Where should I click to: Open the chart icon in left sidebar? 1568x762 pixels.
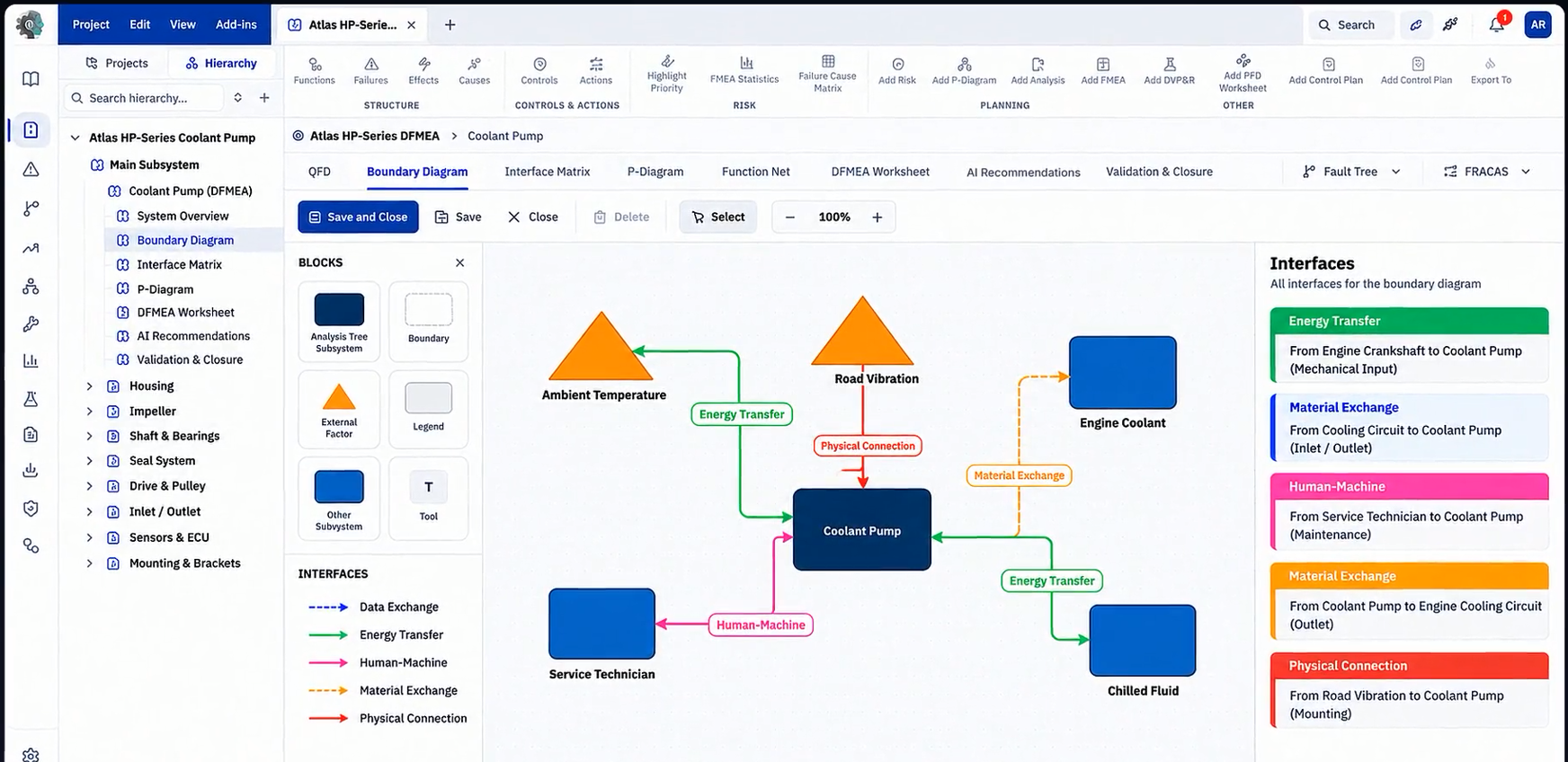[31, 361]
